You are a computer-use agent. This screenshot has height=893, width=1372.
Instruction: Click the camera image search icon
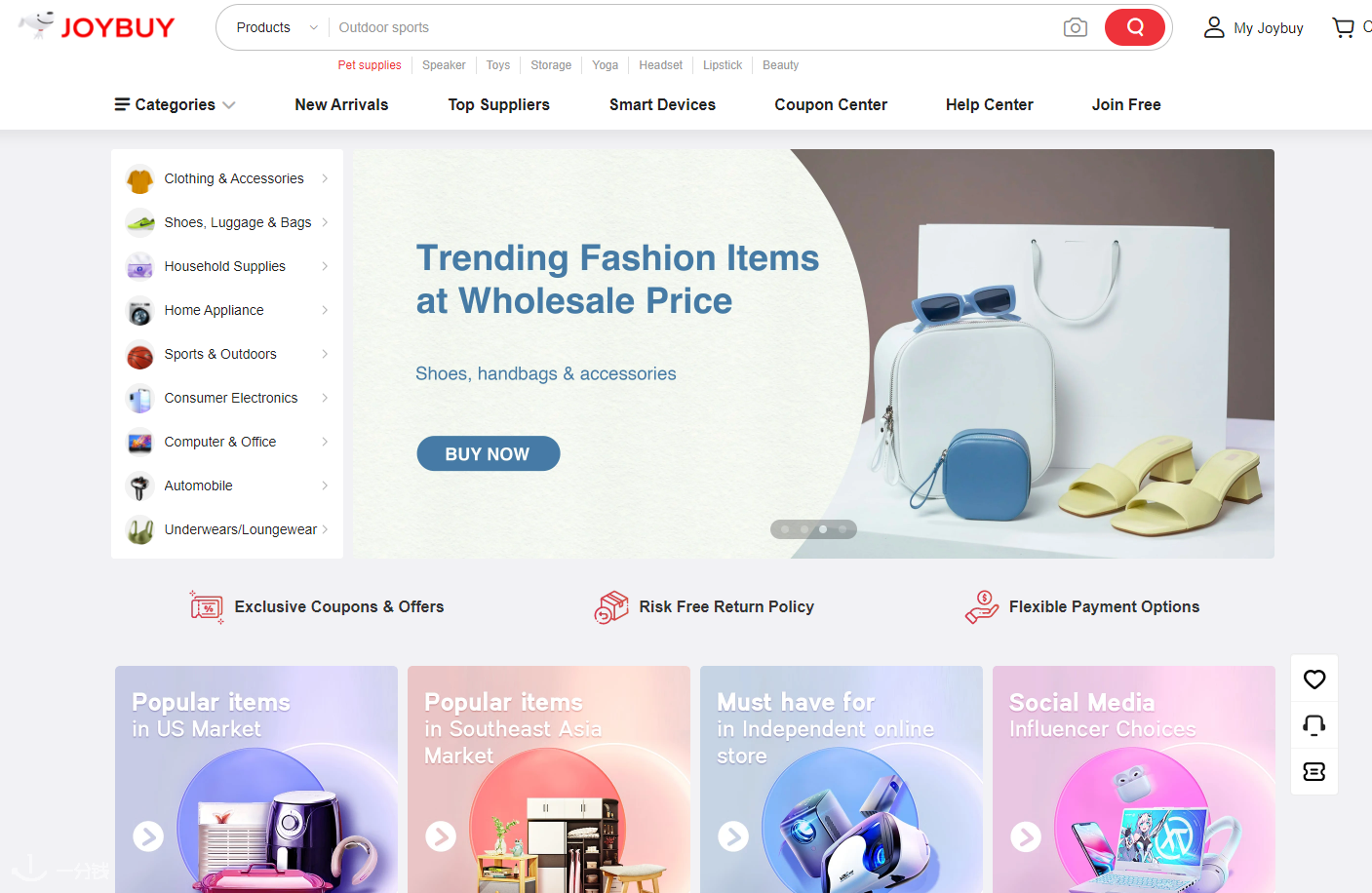click(x=1075, y=27)
